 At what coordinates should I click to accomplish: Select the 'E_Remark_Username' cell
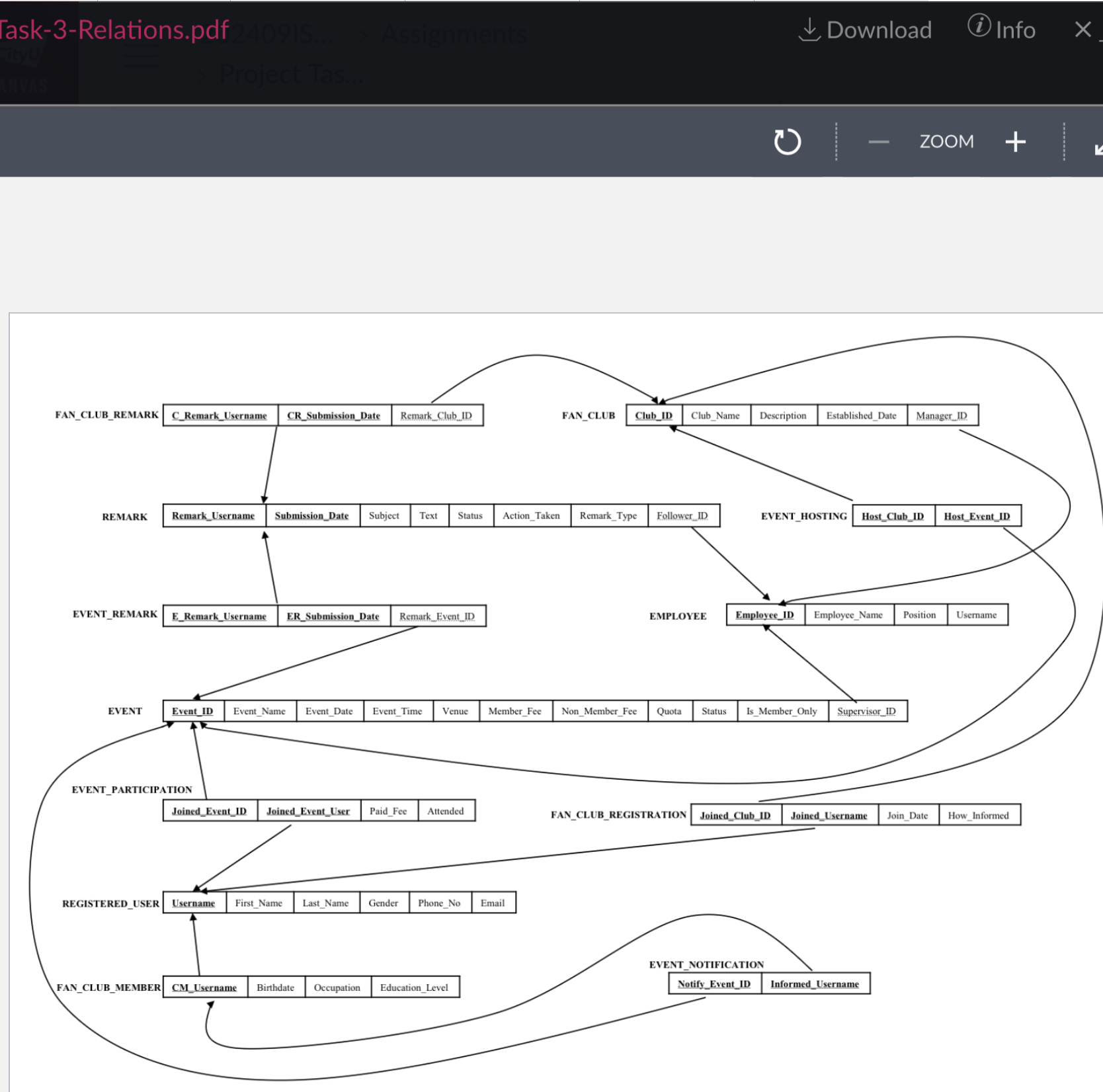click(x=220, y=616)
